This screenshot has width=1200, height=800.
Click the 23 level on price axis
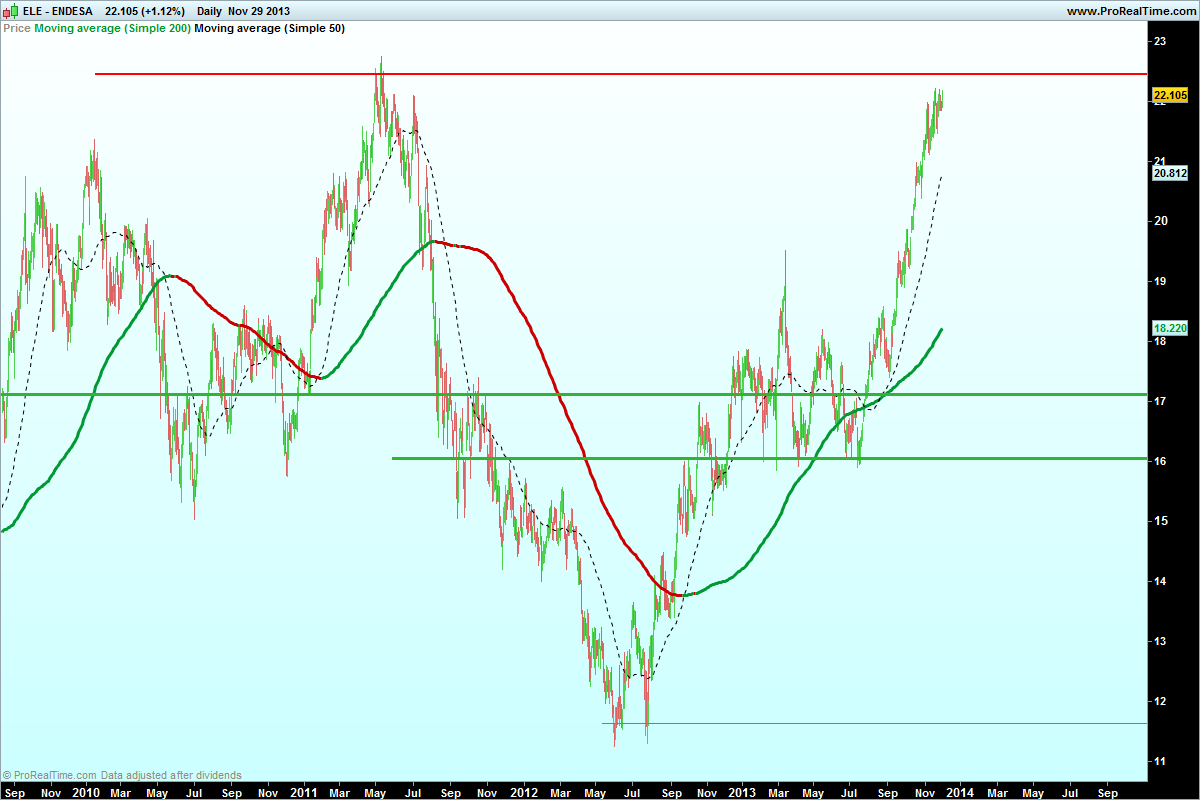(x=1159, y=41)
